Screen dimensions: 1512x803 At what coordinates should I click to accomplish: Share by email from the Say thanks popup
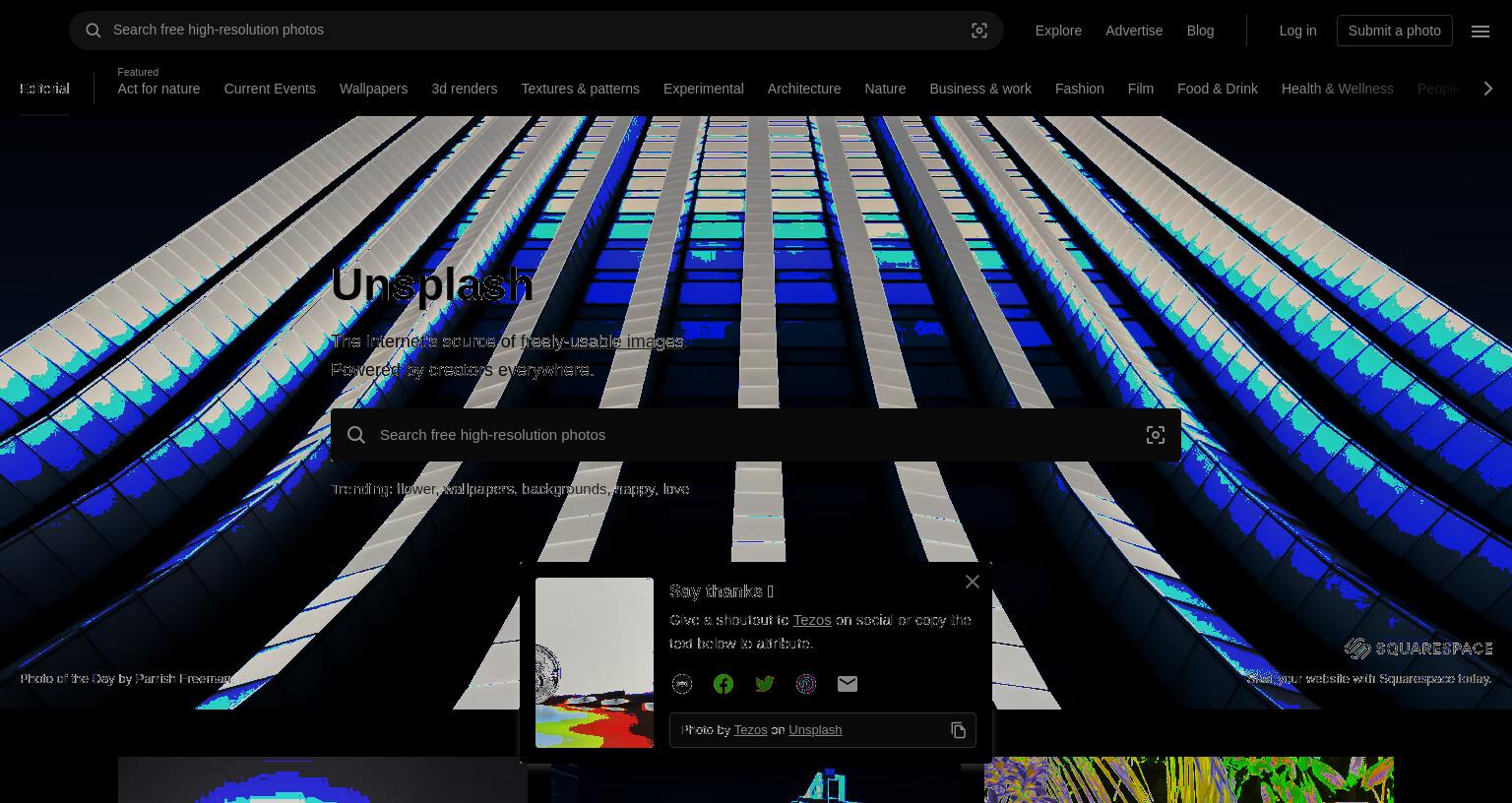click(x=848, y=684)
